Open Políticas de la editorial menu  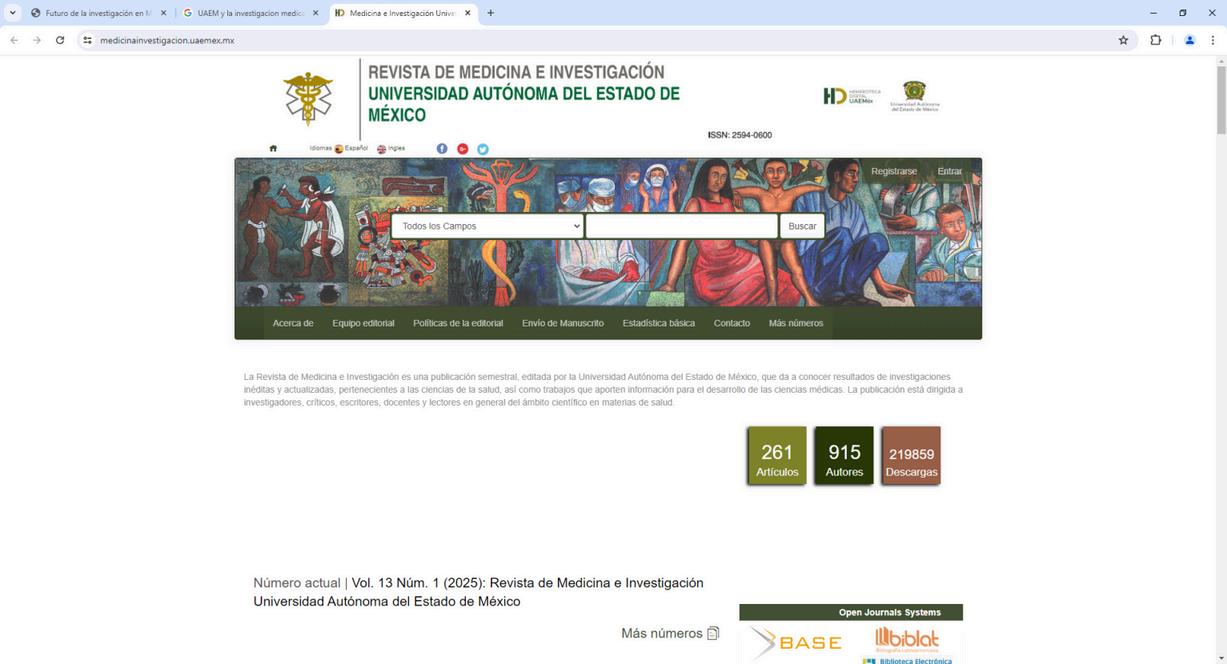click(x=458, y=323)
